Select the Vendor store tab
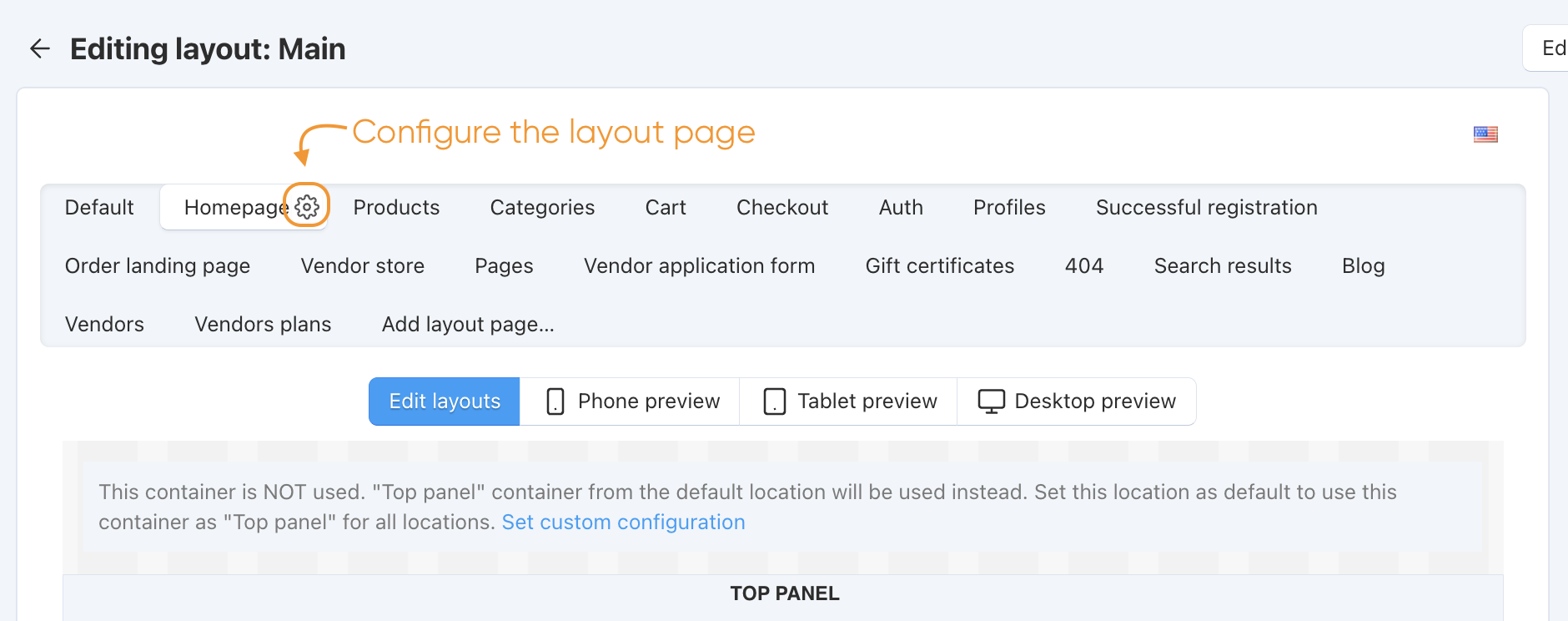This screenshot has height=621, width=1568. pos(363,265)
